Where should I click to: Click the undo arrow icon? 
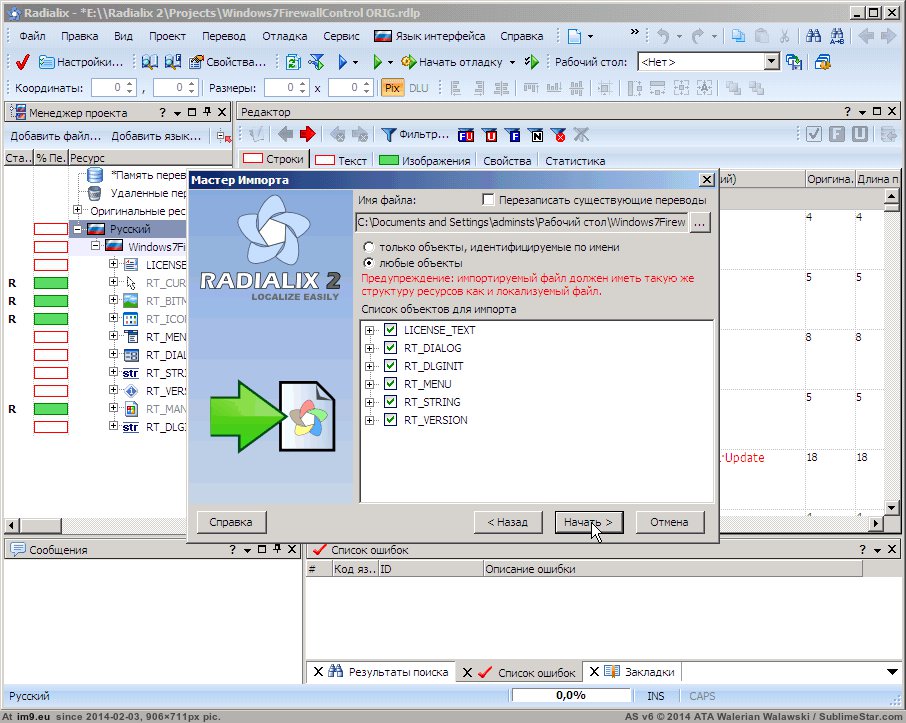pos(663,36)
